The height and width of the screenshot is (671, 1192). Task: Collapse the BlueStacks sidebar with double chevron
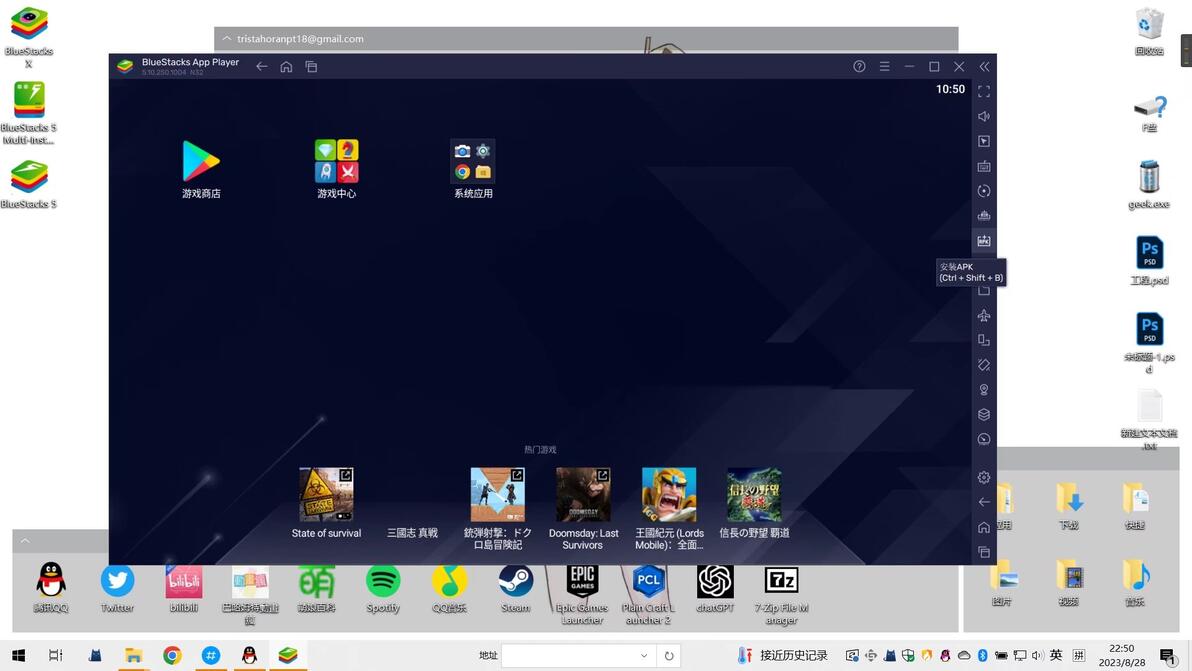984,67
